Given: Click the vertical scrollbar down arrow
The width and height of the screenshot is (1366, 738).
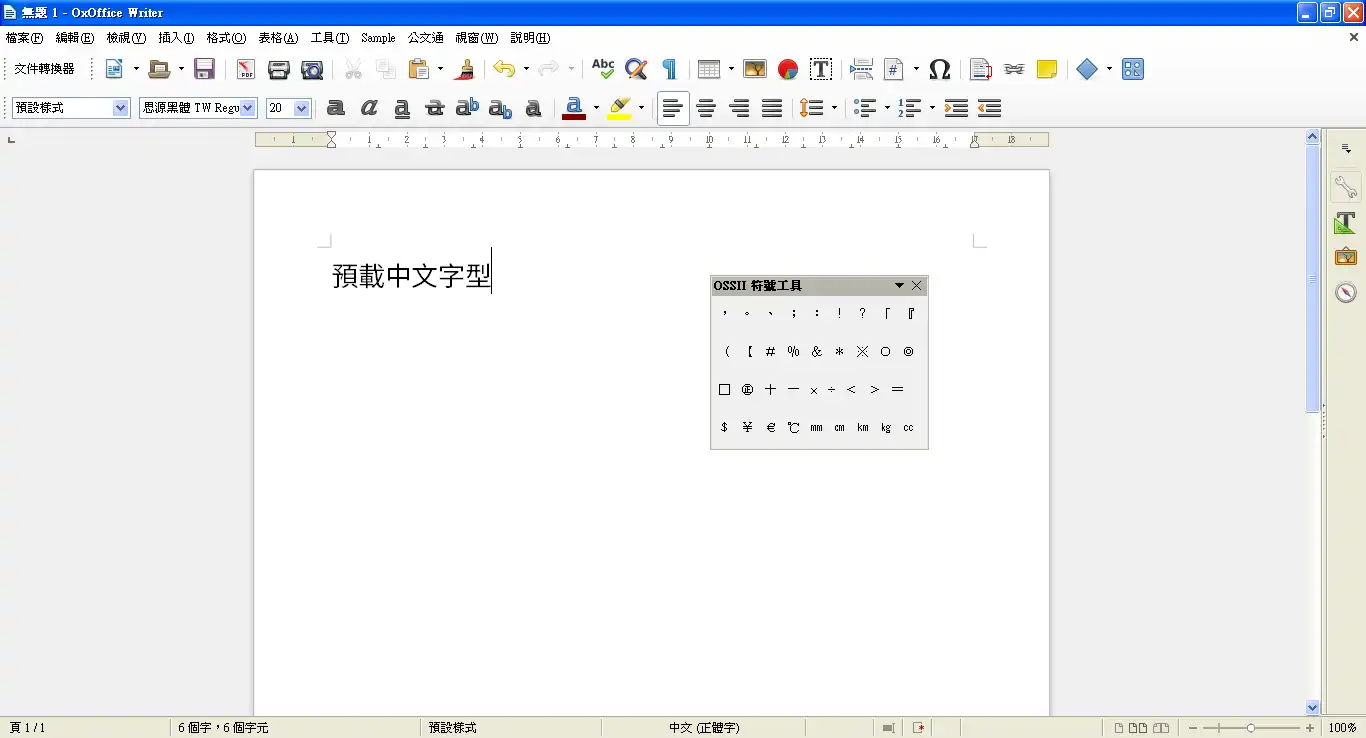Looking at the screenshot, I should point(1313,708).
